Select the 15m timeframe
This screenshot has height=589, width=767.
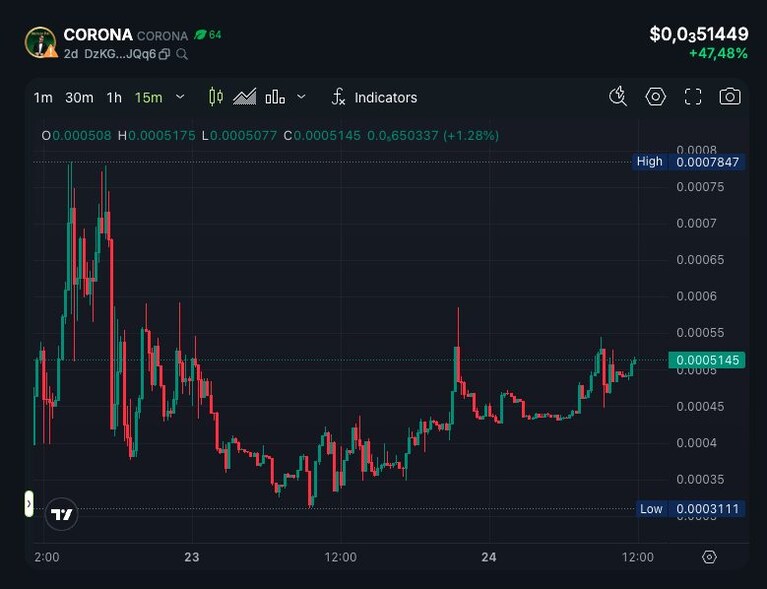[149, 98]
